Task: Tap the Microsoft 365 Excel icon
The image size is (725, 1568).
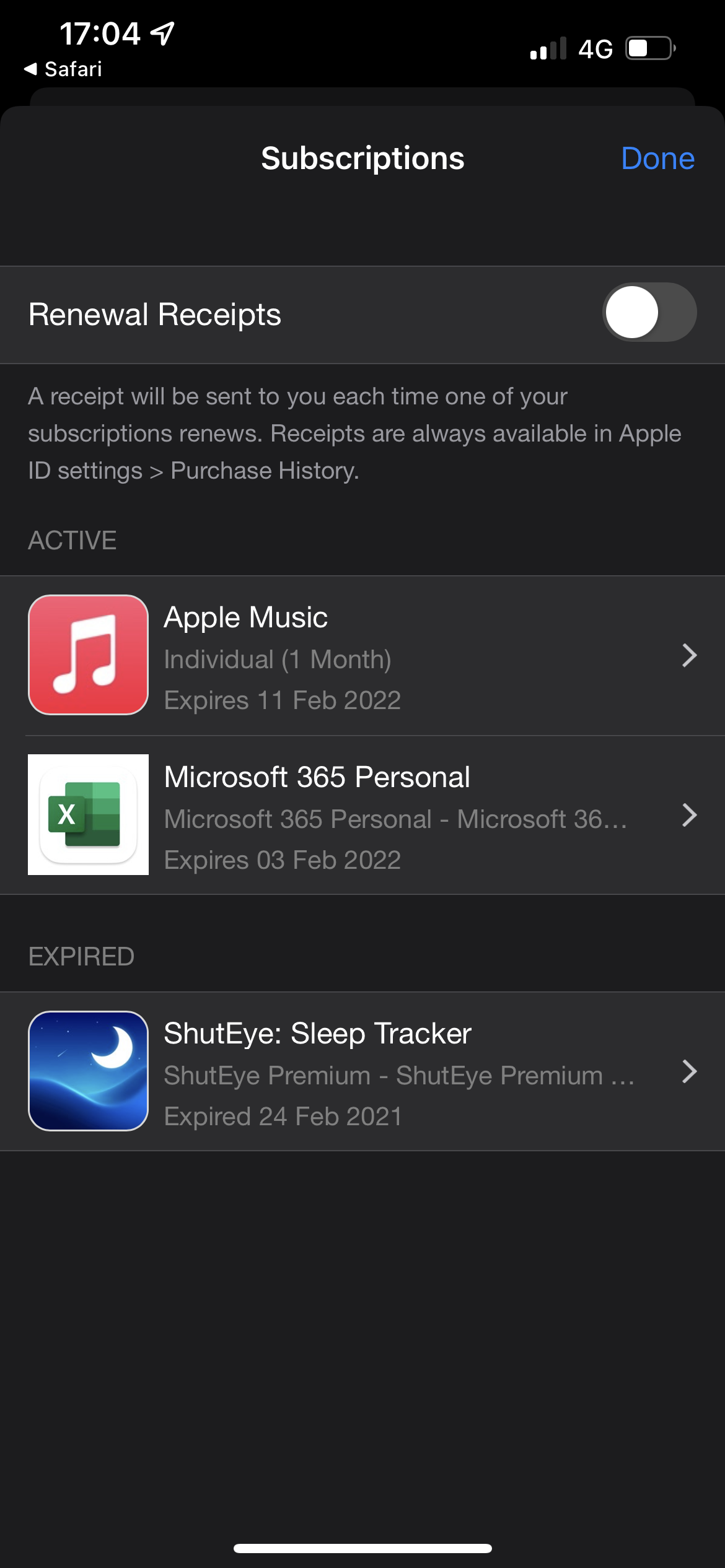Action: coord(88,814)
